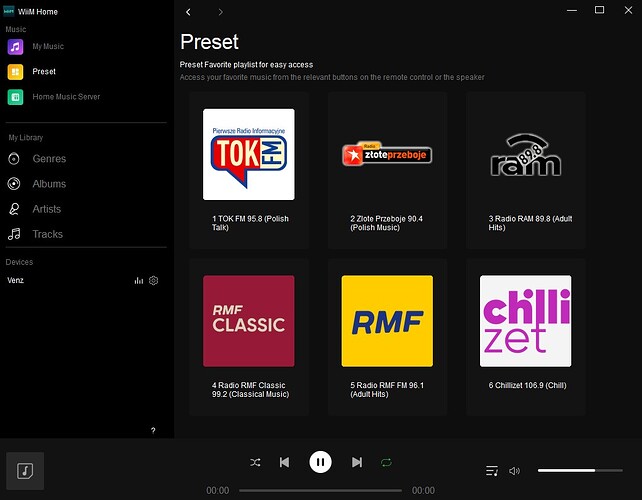
Task: Skip to the next track
Action: 357,462
